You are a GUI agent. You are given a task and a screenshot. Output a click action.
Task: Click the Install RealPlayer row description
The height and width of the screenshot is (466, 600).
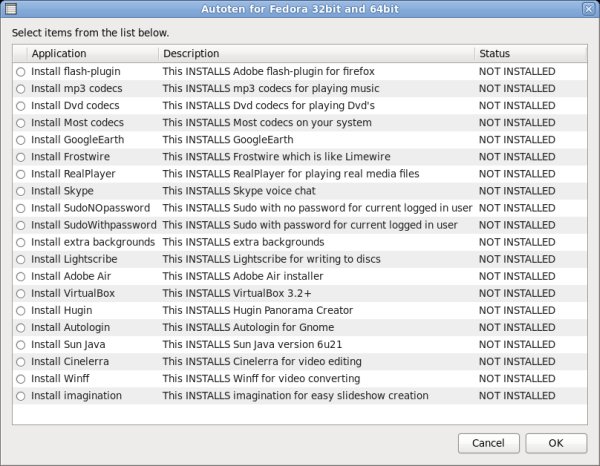[x=290, y=174]
